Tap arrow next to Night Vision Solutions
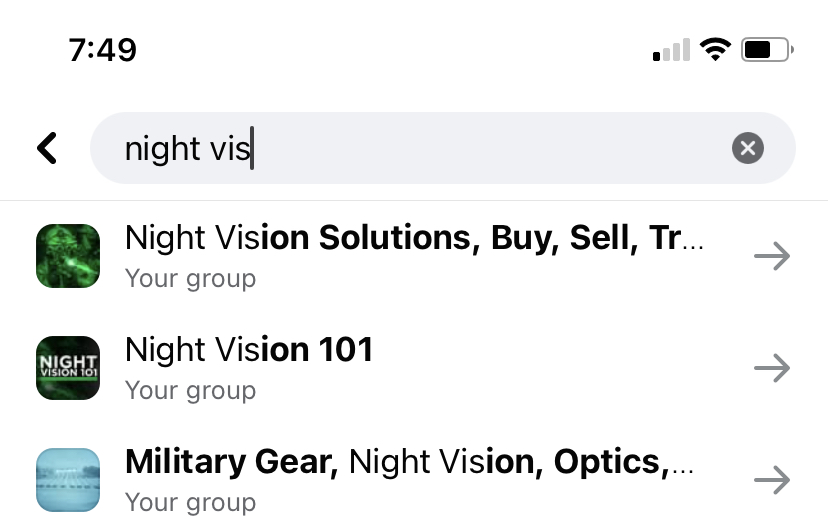The image size is (828, 529). [771, 256]
